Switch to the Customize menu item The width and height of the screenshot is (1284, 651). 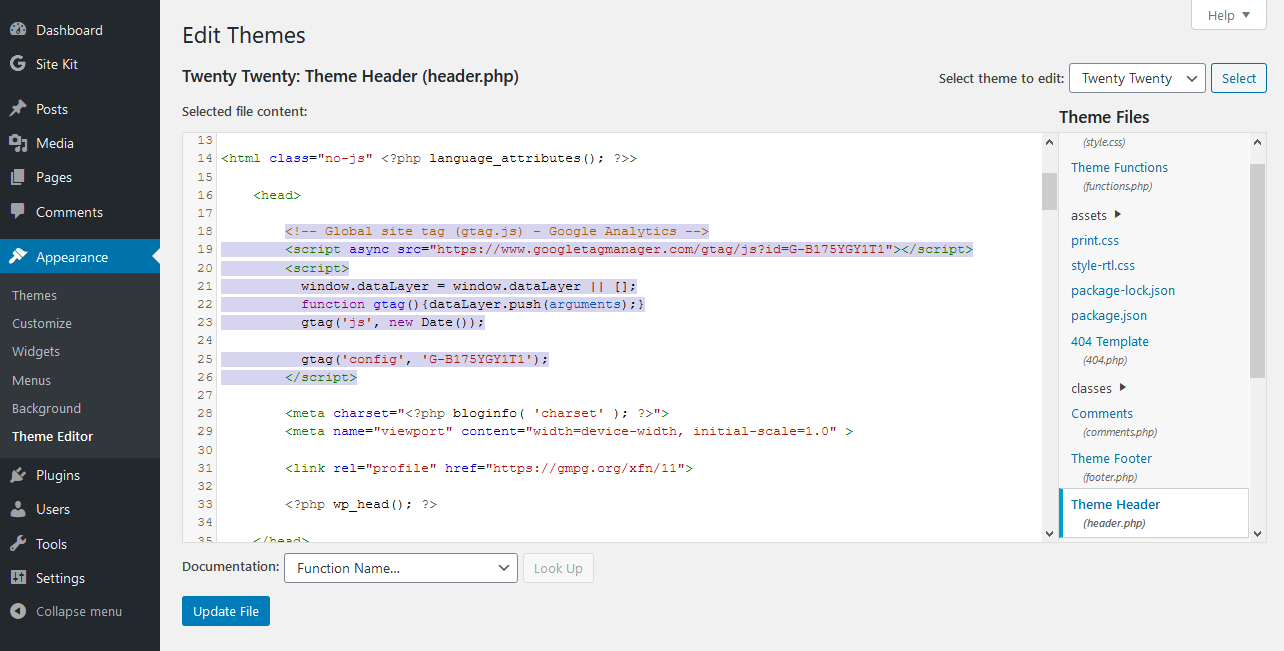click(x=41, y=323)
